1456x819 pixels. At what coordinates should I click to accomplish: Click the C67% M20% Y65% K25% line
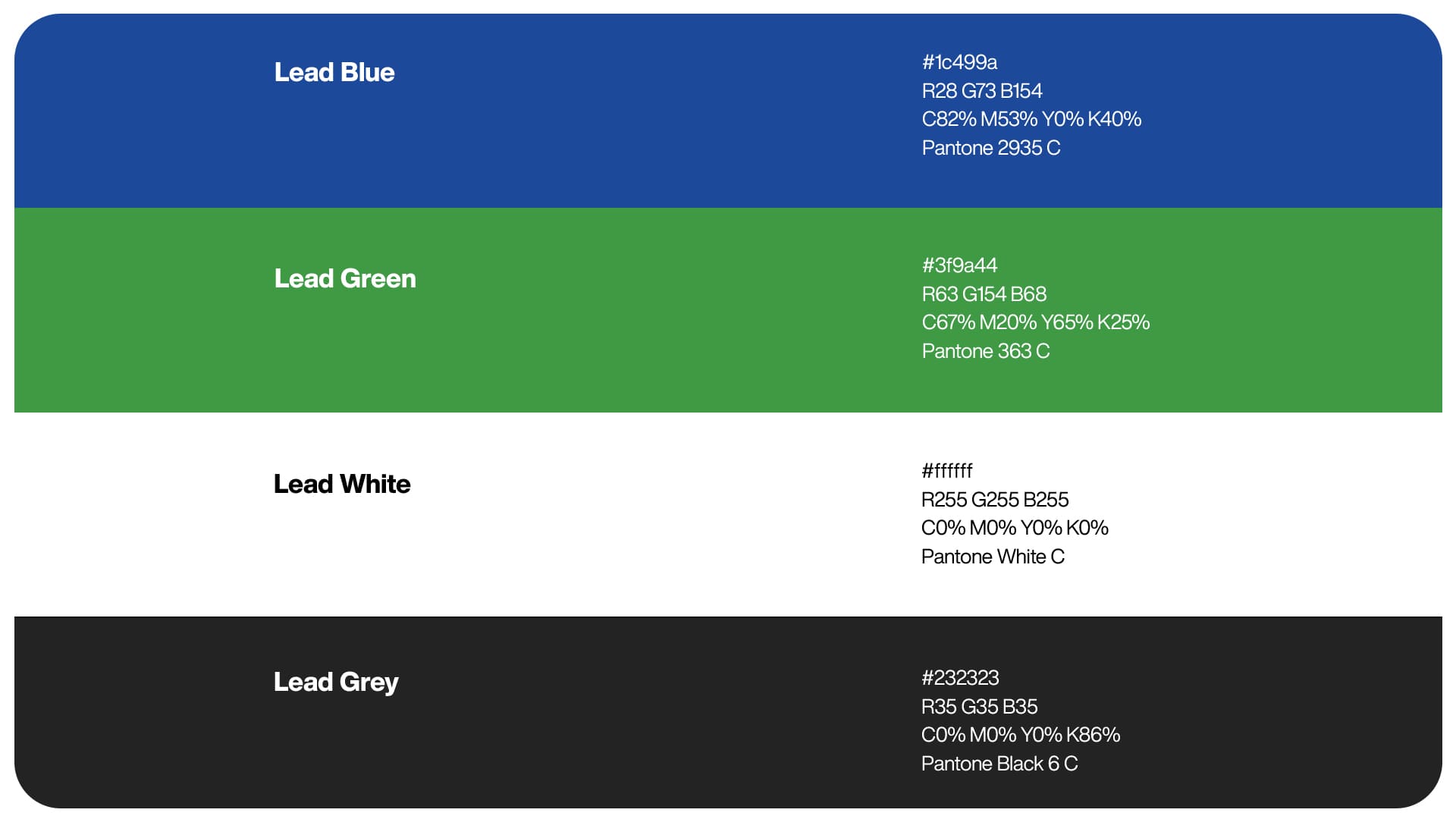(1036, 322)
